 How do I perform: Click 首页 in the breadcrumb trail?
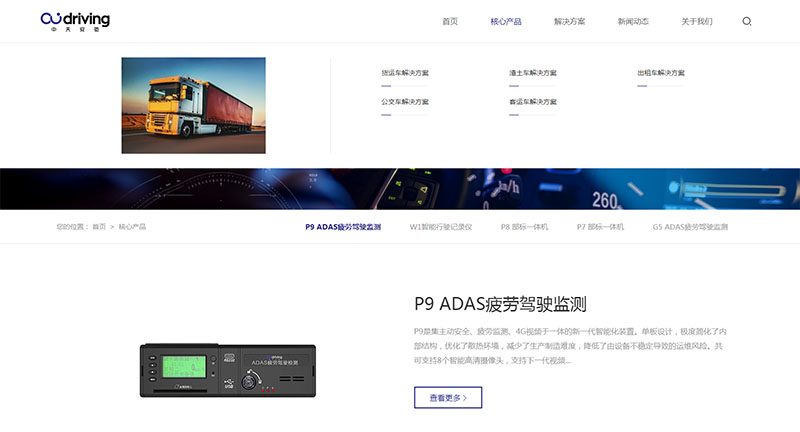click(x=99, y=227)
